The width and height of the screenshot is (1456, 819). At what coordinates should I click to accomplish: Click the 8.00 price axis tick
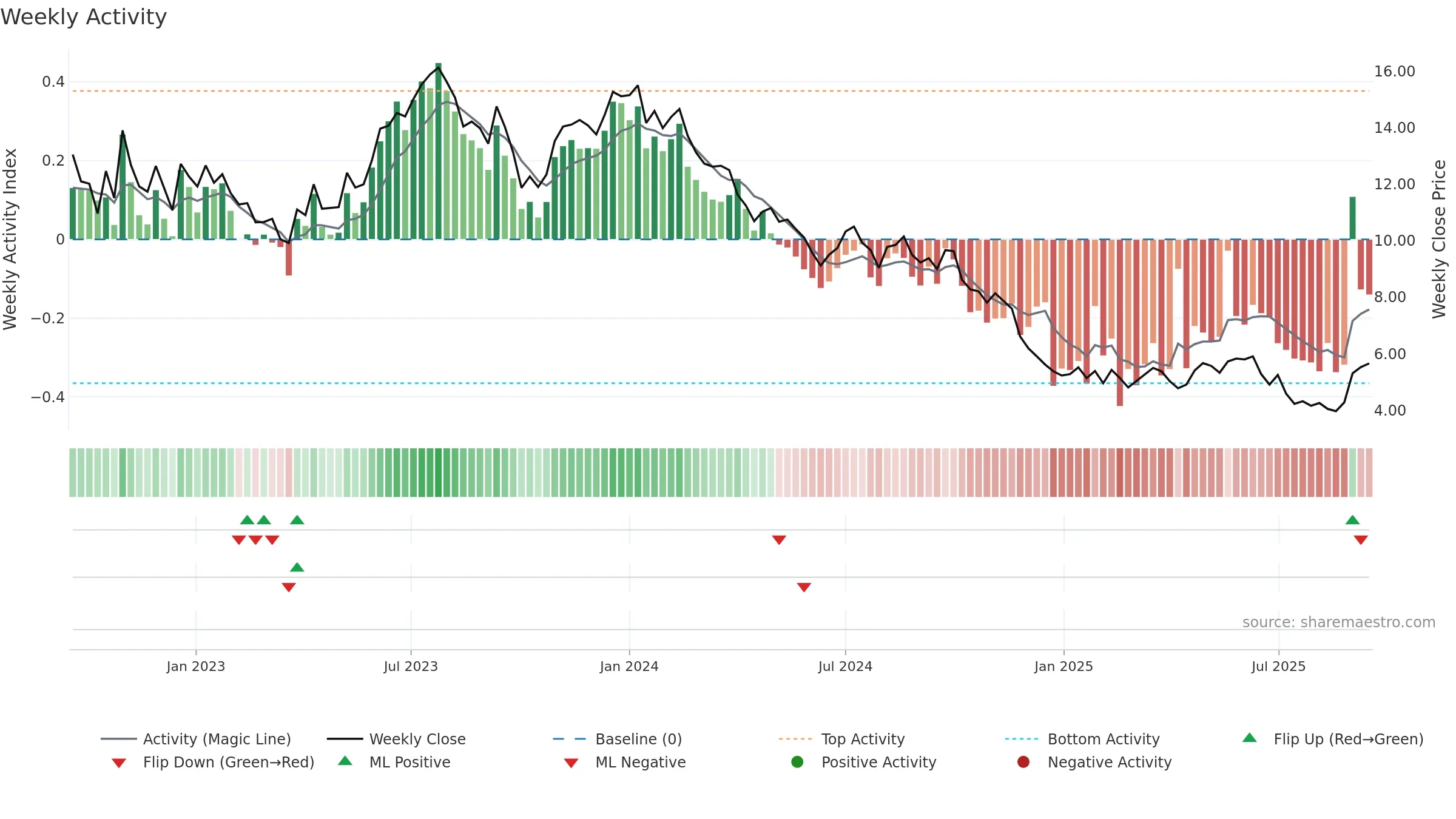point(1390,297)
